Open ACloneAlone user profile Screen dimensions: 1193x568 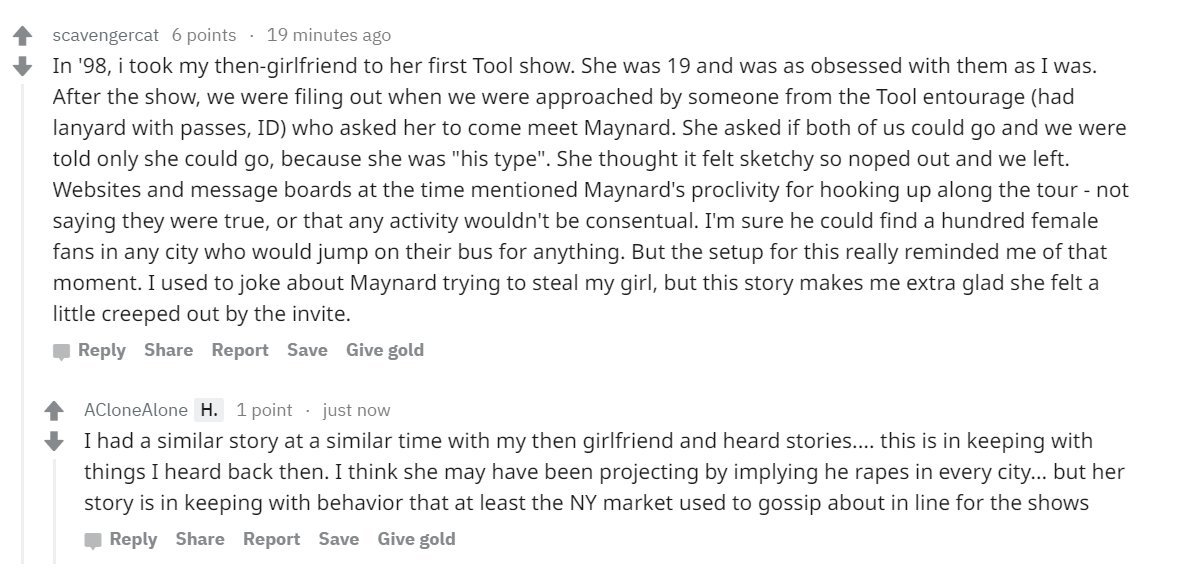point(136,410)
